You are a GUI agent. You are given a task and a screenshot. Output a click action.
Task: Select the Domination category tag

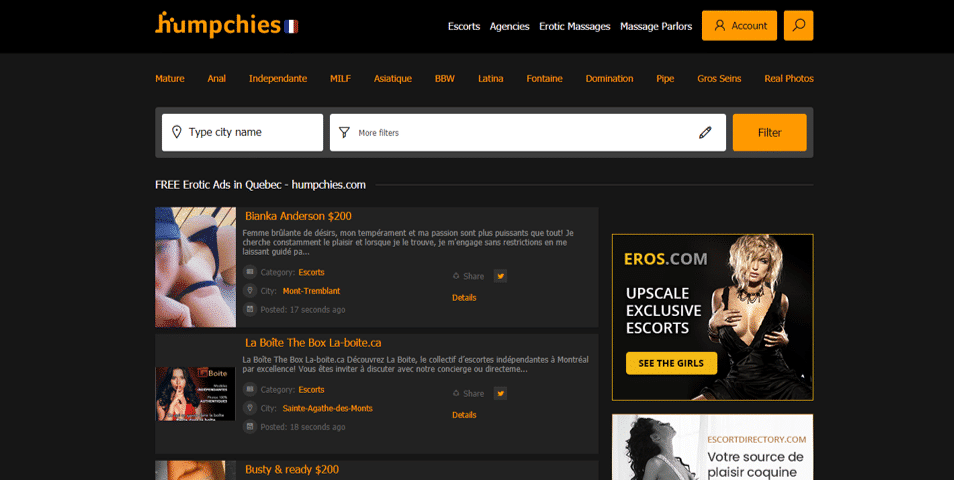(610, 78)
